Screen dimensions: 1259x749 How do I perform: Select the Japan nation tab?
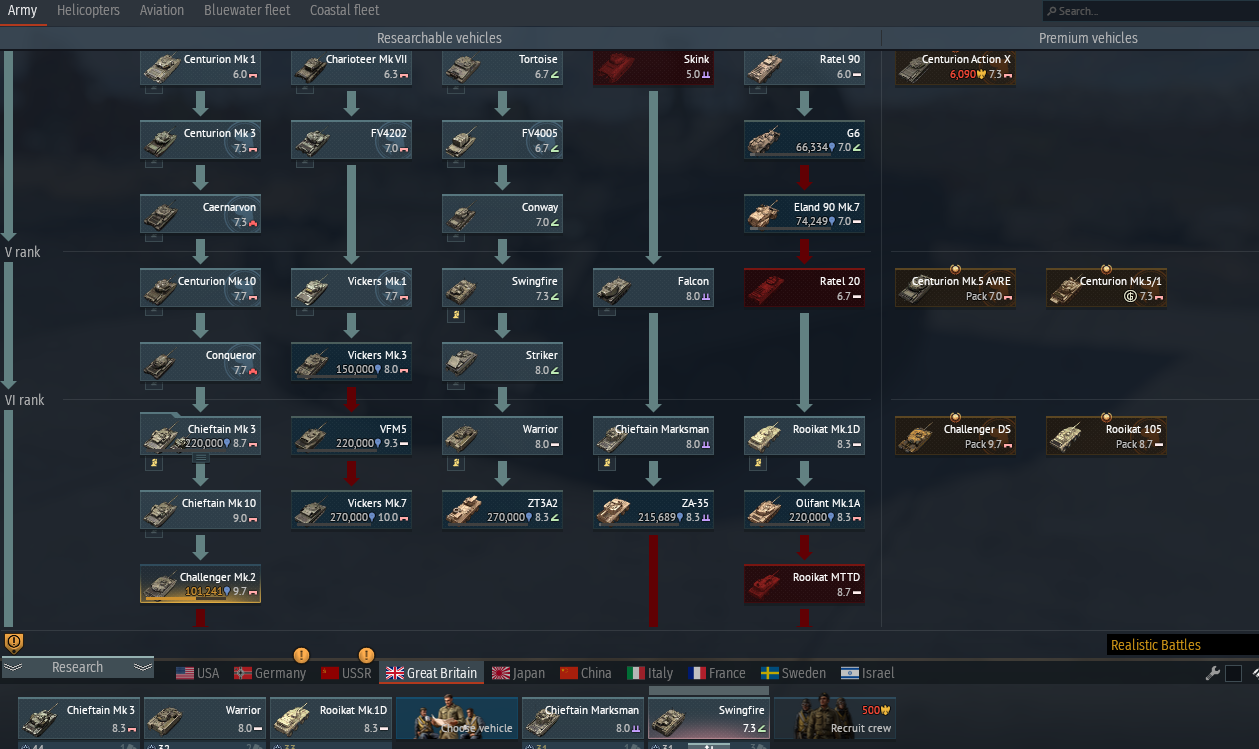(x=518, y=673)
